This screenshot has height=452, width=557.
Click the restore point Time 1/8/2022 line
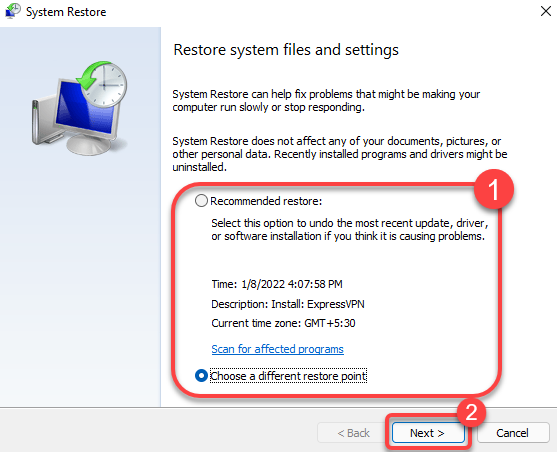click(277, 284)
